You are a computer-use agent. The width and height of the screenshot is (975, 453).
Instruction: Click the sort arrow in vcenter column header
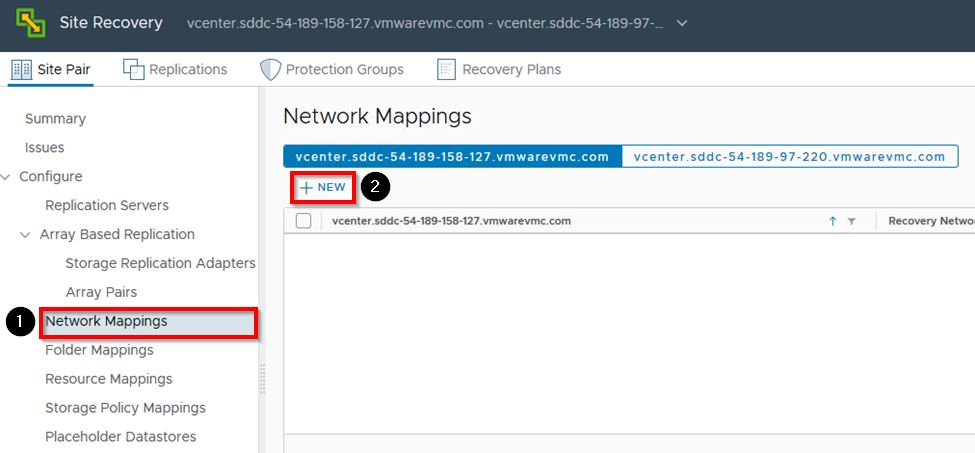(833, 221)
